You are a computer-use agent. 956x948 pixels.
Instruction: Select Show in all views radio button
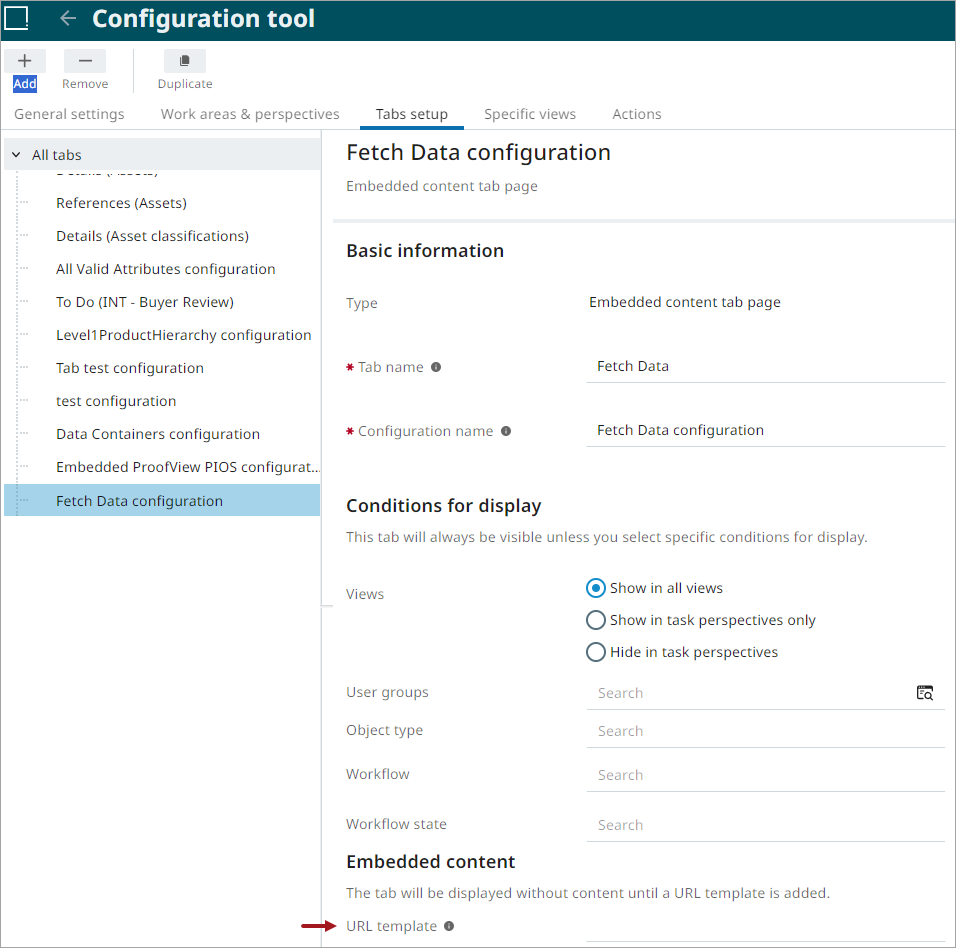596,588
